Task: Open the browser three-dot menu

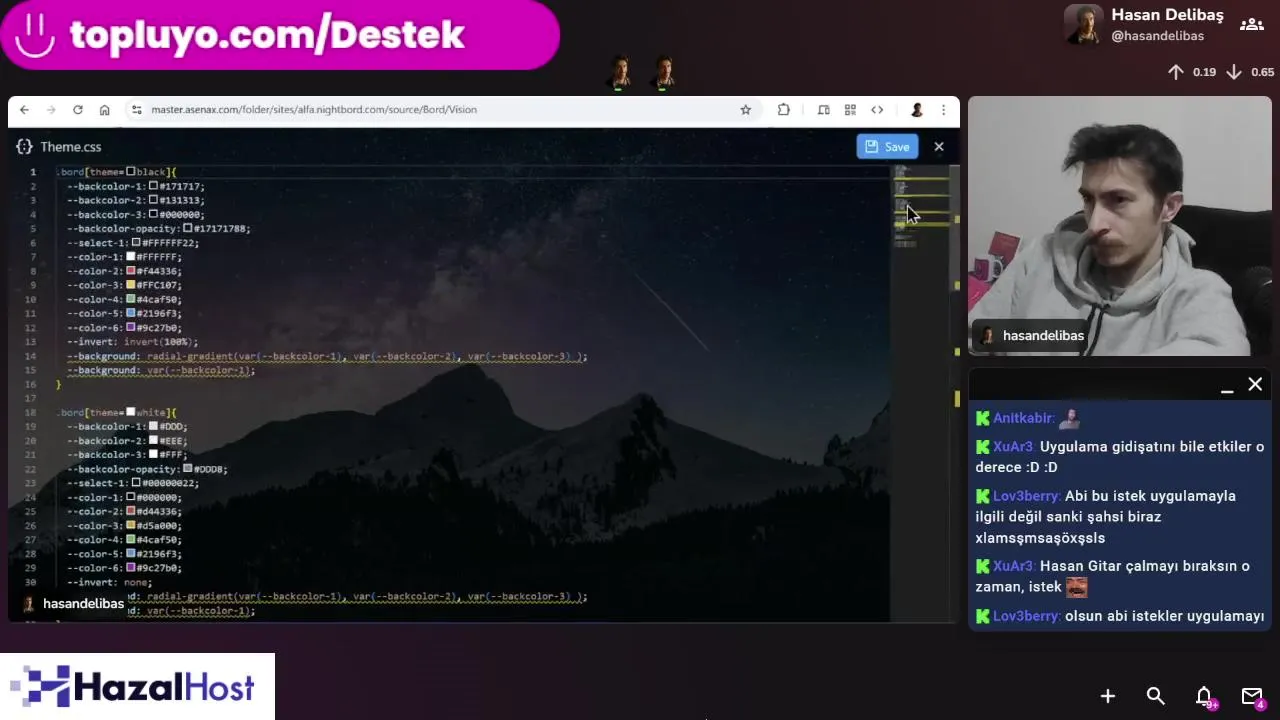Action: 942,110
